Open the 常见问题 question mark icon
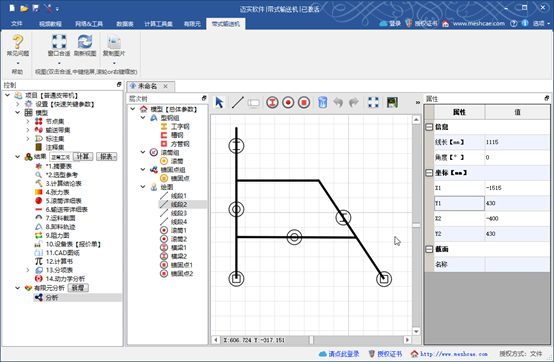 click(18, 42)
